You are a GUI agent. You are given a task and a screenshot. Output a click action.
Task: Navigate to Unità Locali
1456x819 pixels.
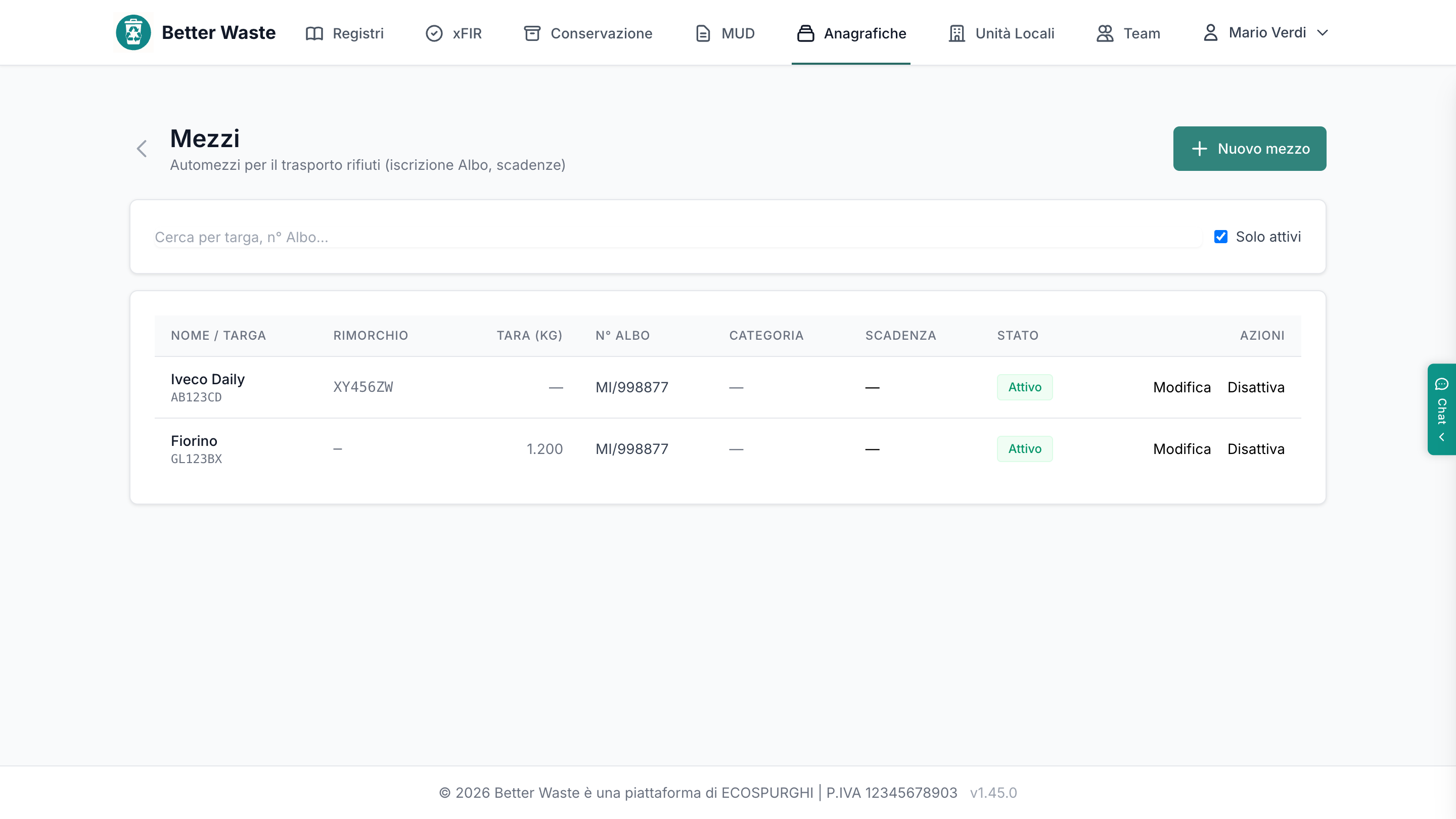point(1002,33)
